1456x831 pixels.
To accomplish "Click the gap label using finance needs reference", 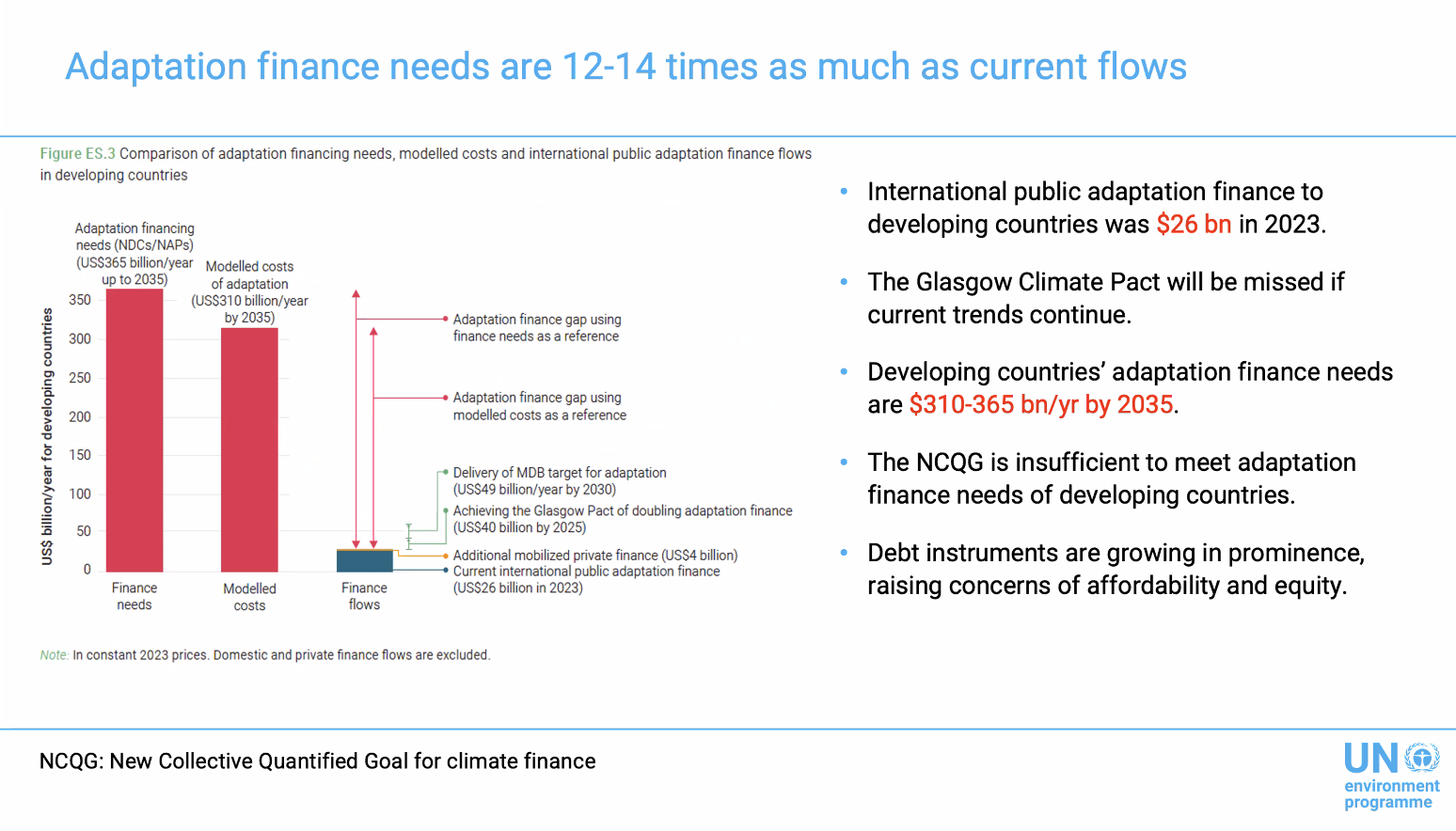I will (x=536, y=328).
